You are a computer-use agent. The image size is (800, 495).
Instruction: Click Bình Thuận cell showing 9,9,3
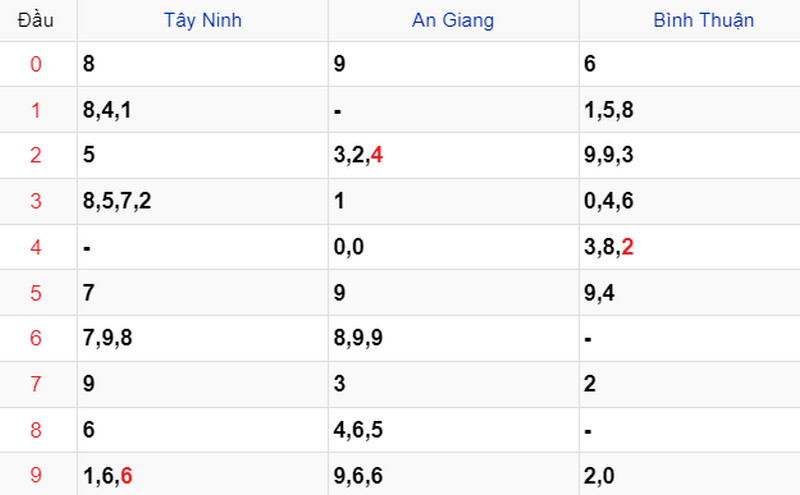[608, 155]
